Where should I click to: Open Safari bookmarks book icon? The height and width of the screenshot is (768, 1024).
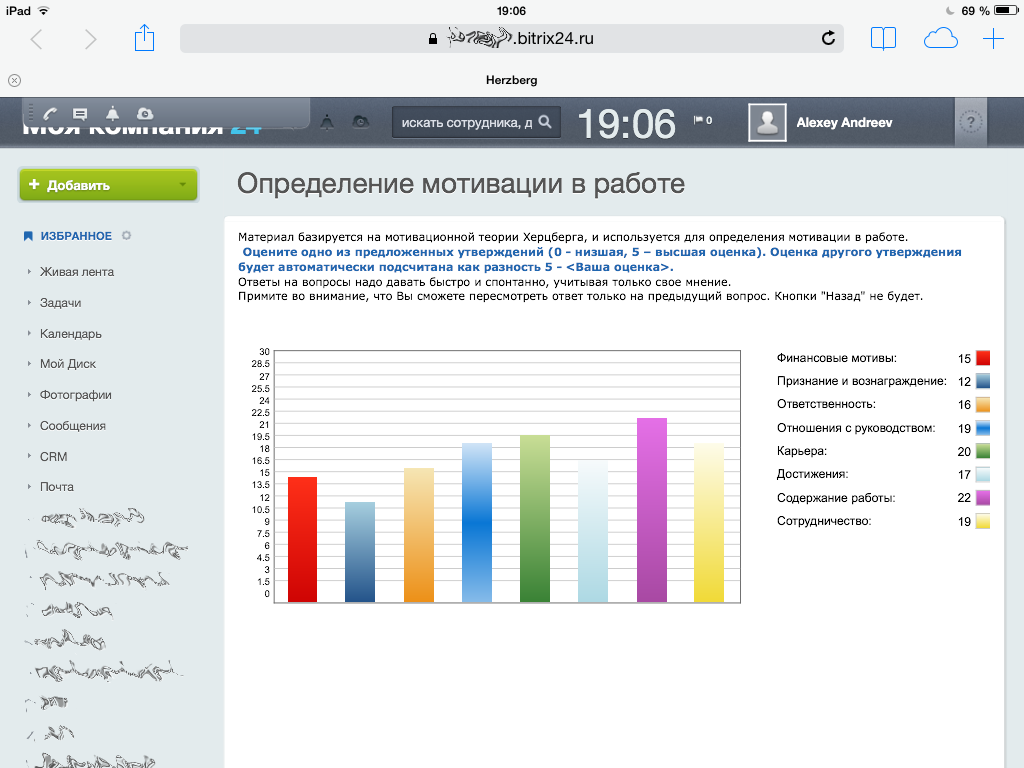[883, 39]
